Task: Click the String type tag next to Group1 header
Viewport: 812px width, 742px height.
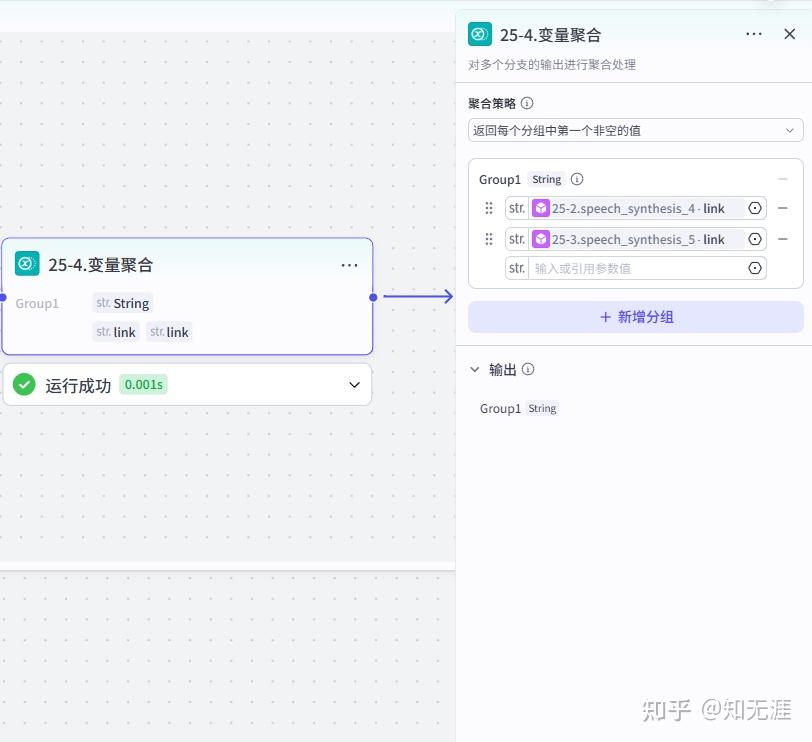Action: point(546,179)
